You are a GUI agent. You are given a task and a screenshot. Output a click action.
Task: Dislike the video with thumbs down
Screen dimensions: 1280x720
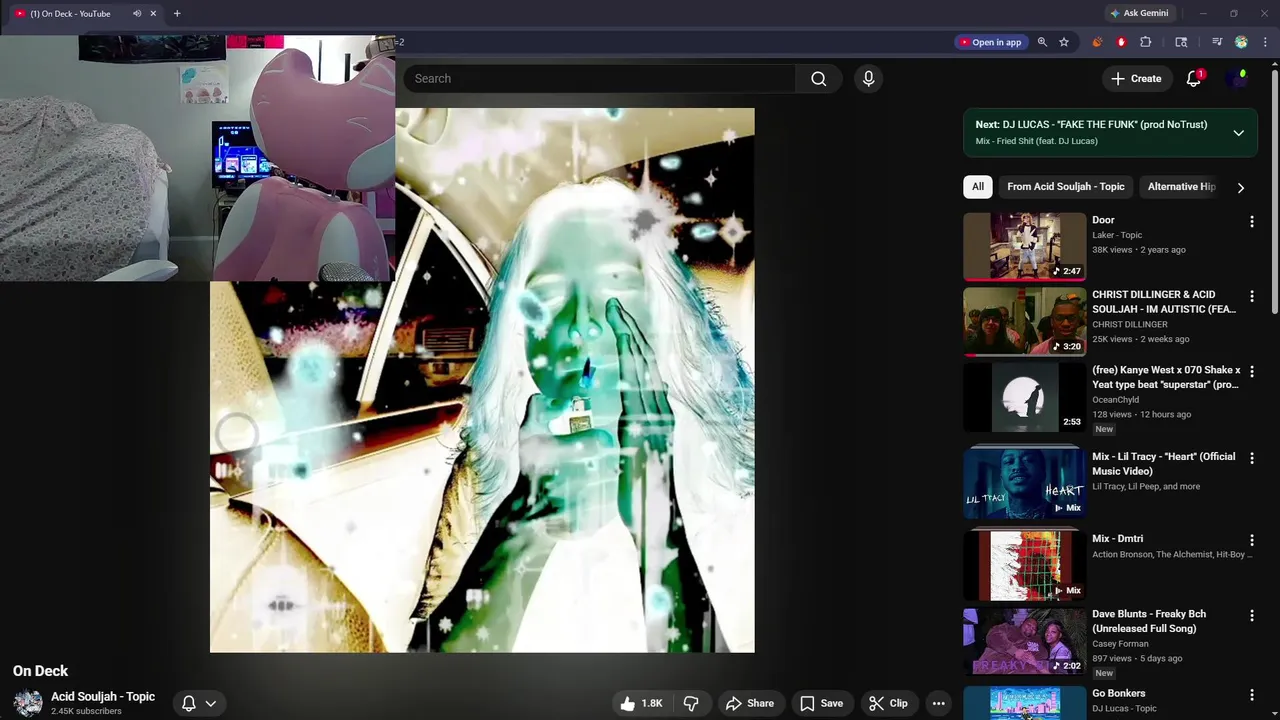click(x=691, y=704)
